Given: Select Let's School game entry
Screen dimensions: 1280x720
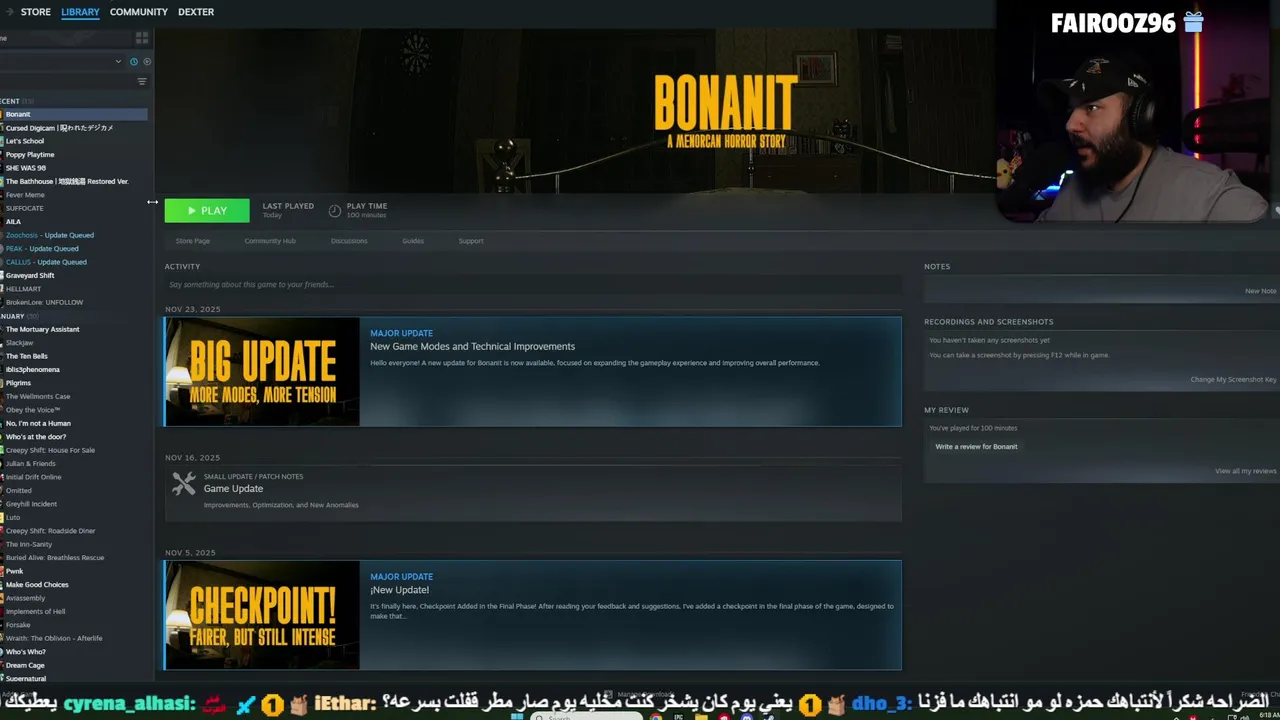Looking at the screenshot, I should [x=25, y=141].
